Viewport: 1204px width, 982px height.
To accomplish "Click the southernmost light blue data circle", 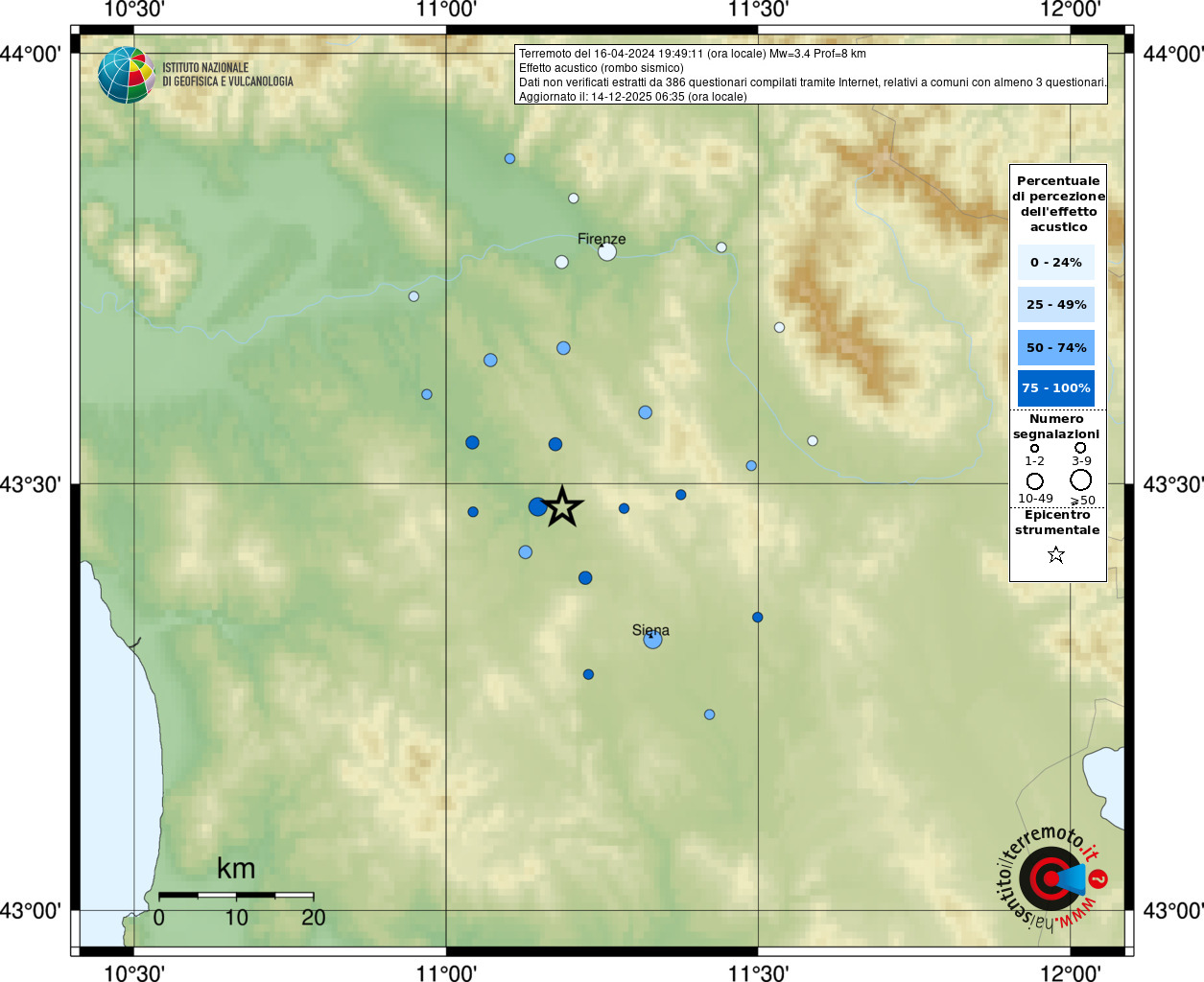I will tap(709, 714).
